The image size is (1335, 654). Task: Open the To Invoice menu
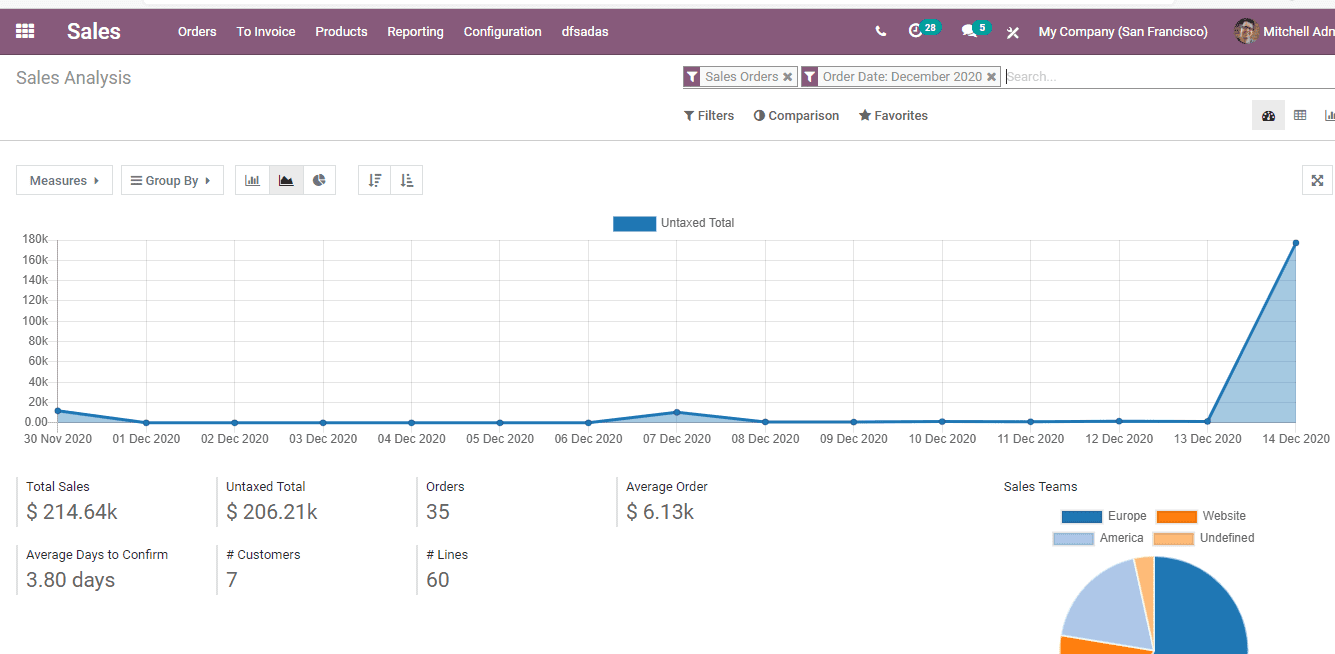point(266,32)
